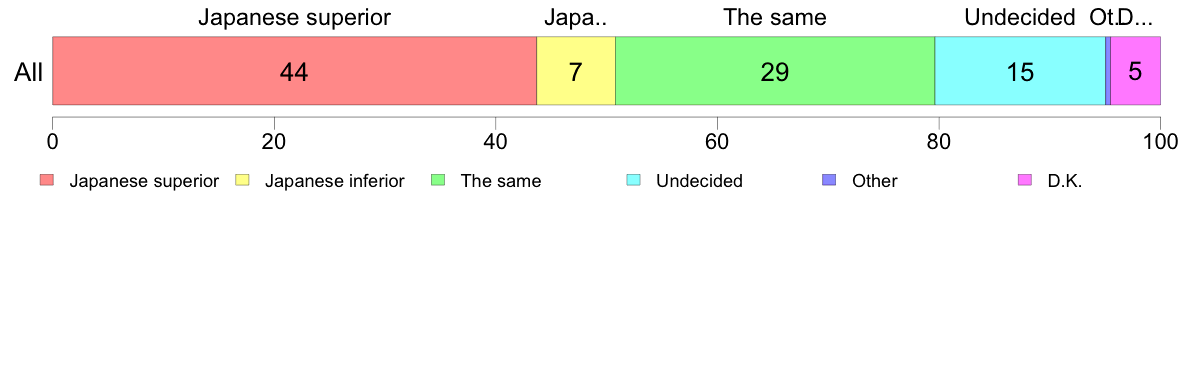Click the blue Other legend swatch

(828, 181)
